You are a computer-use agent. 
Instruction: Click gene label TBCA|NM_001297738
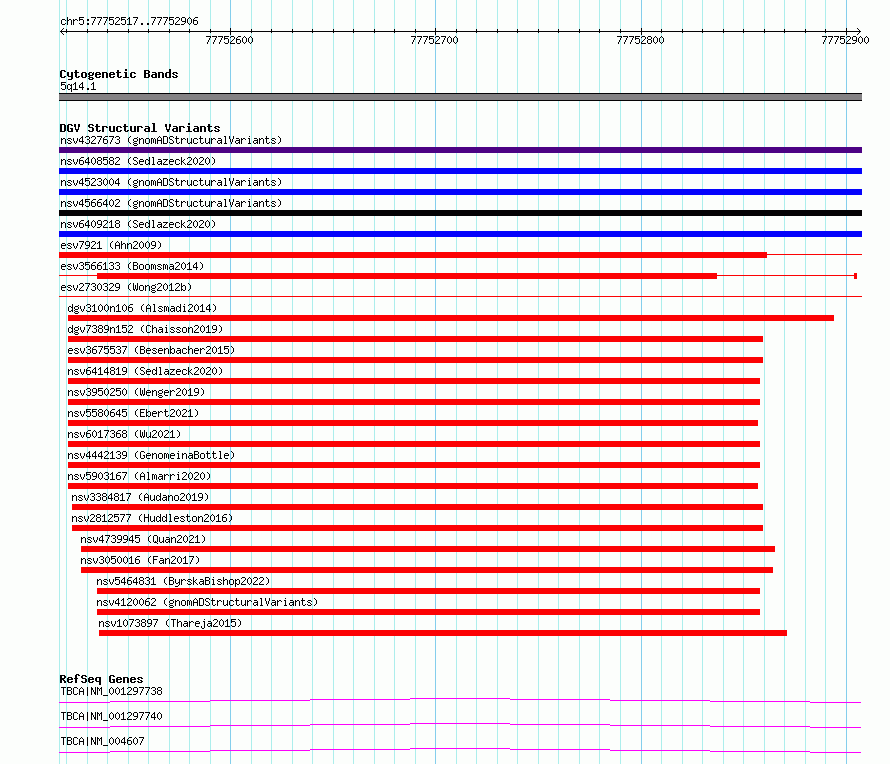click(111, 691)
